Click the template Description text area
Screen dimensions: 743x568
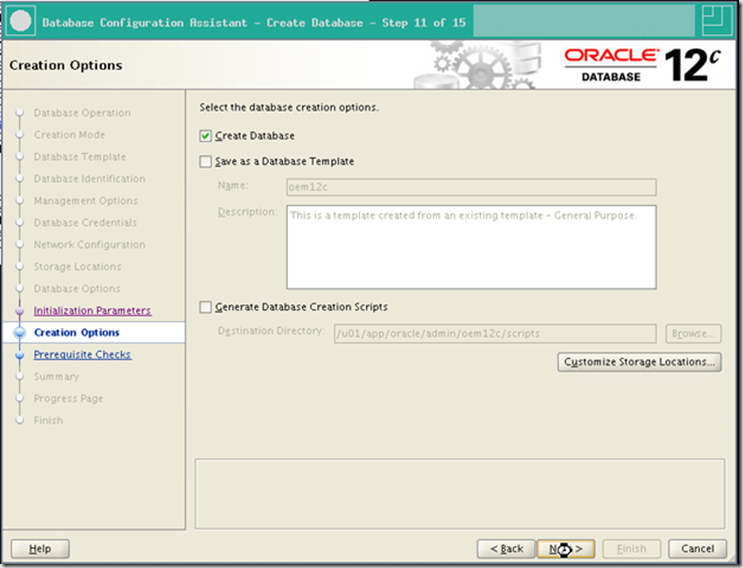click(x=471, y=247)
